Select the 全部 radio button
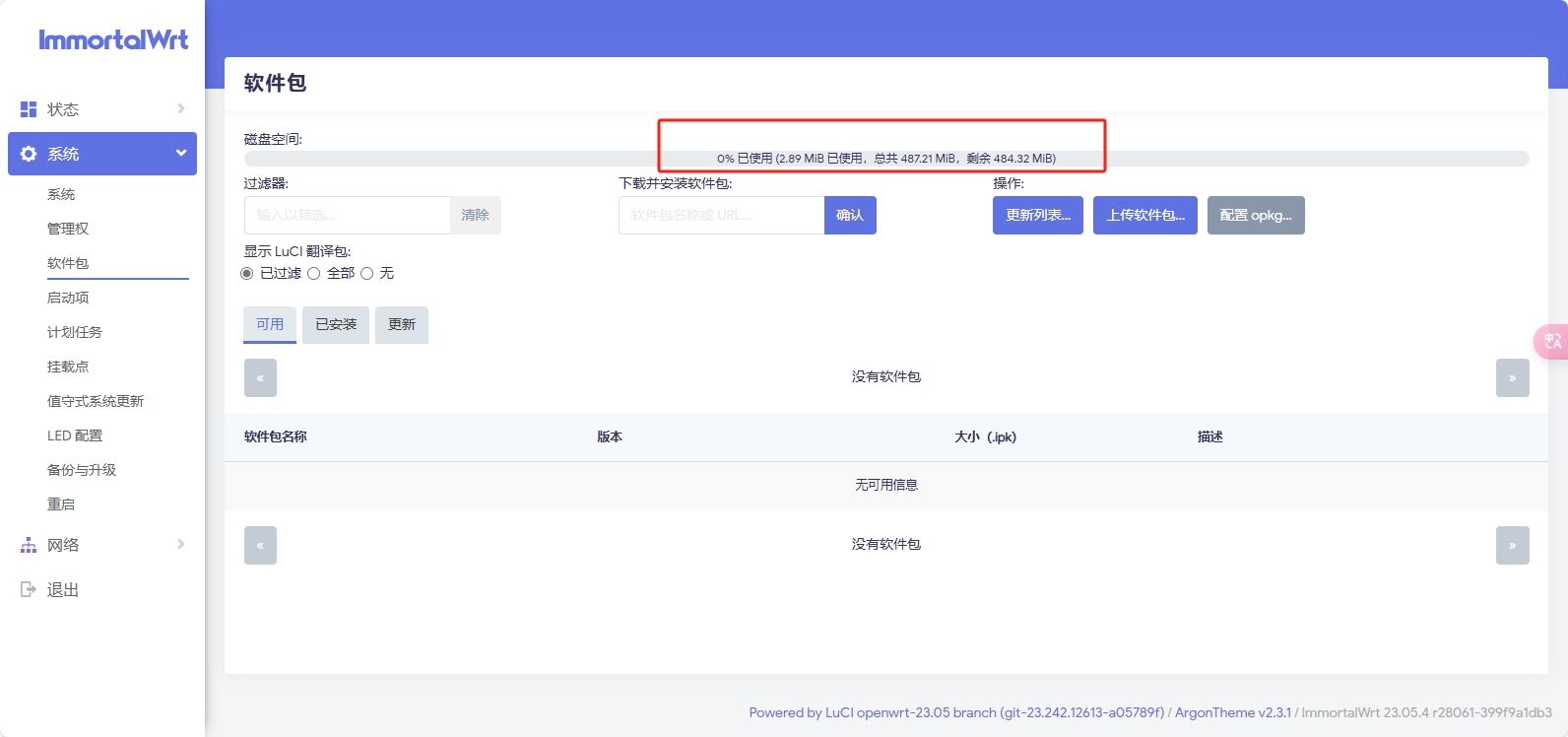Image resolution: width=1568 pixels, height=737 pixels. click(314, 273)
